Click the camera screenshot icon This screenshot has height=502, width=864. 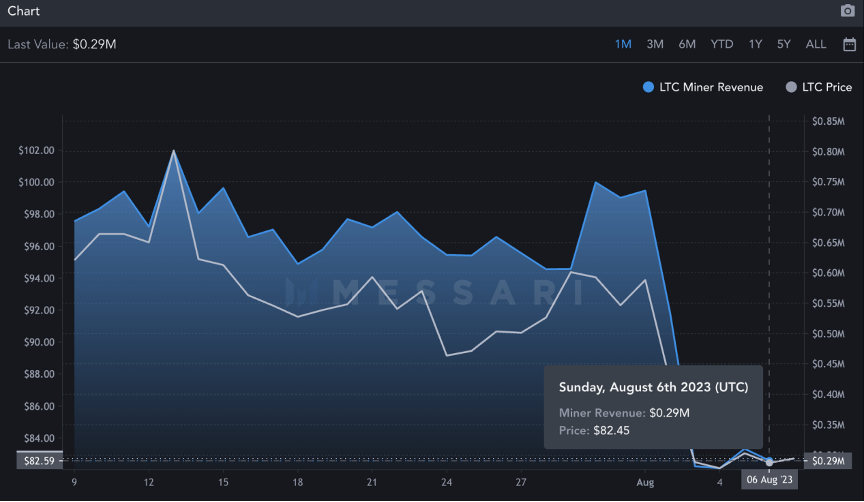pyautogui.click(x=847, y=10)
